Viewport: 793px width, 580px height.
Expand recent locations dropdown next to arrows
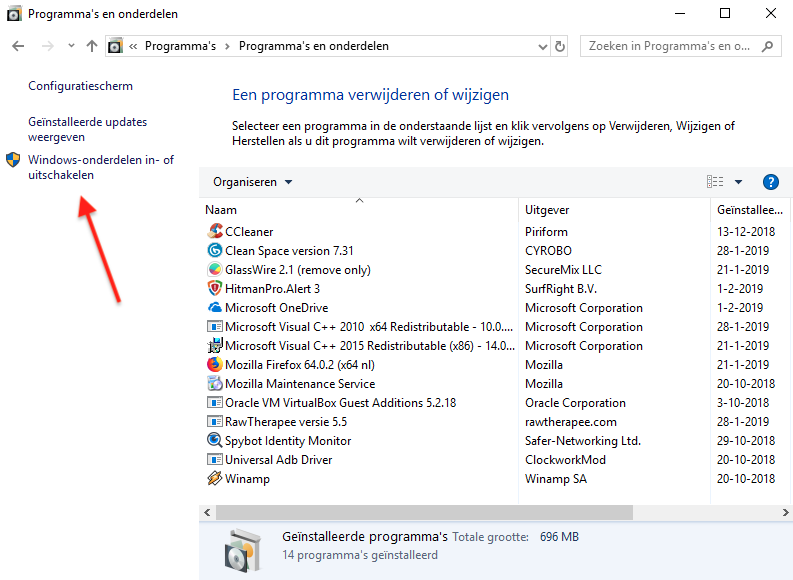pos(71,46)
